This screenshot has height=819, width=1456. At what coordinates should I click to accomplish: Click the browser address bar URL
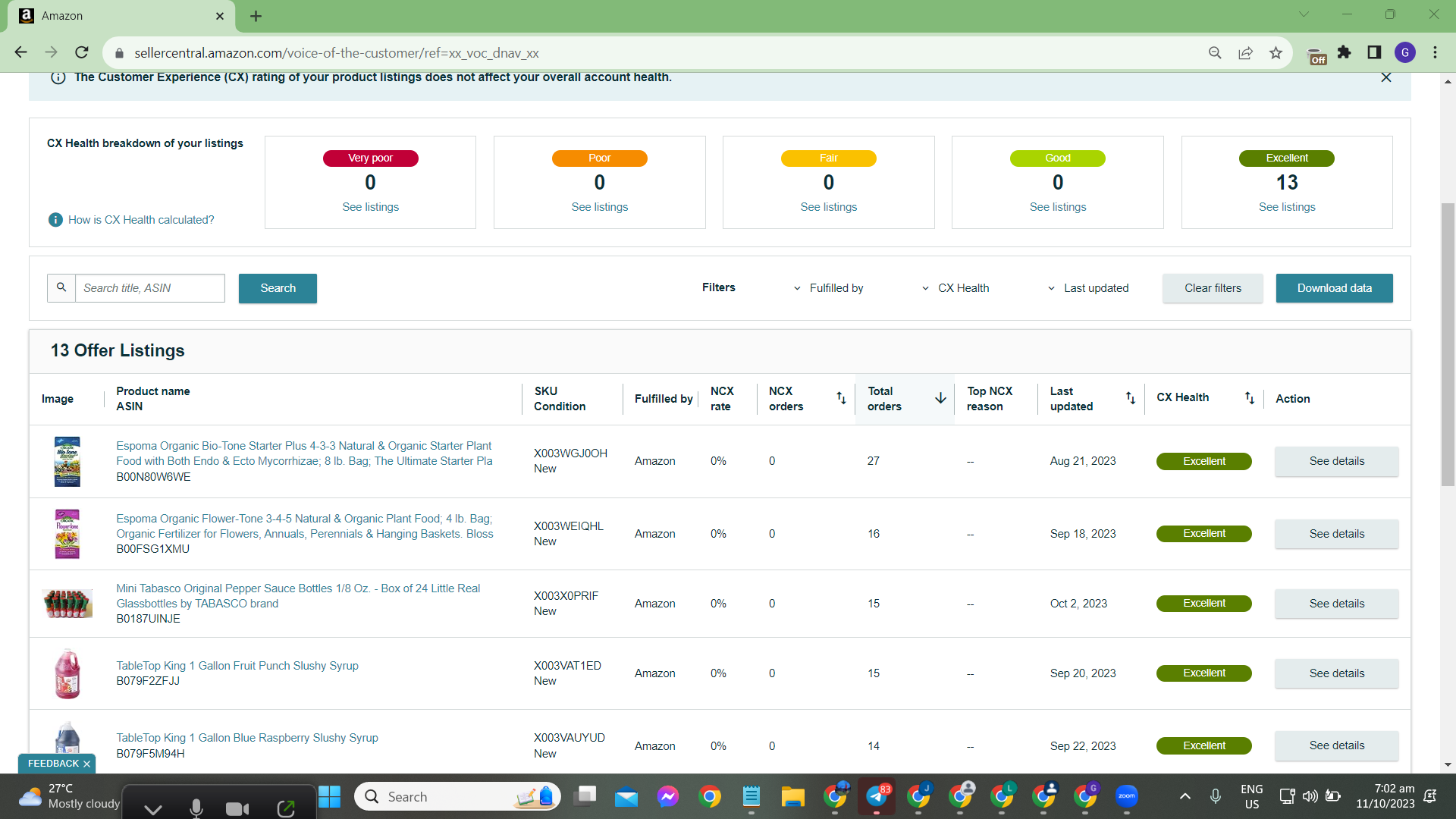tap(337, 53)
